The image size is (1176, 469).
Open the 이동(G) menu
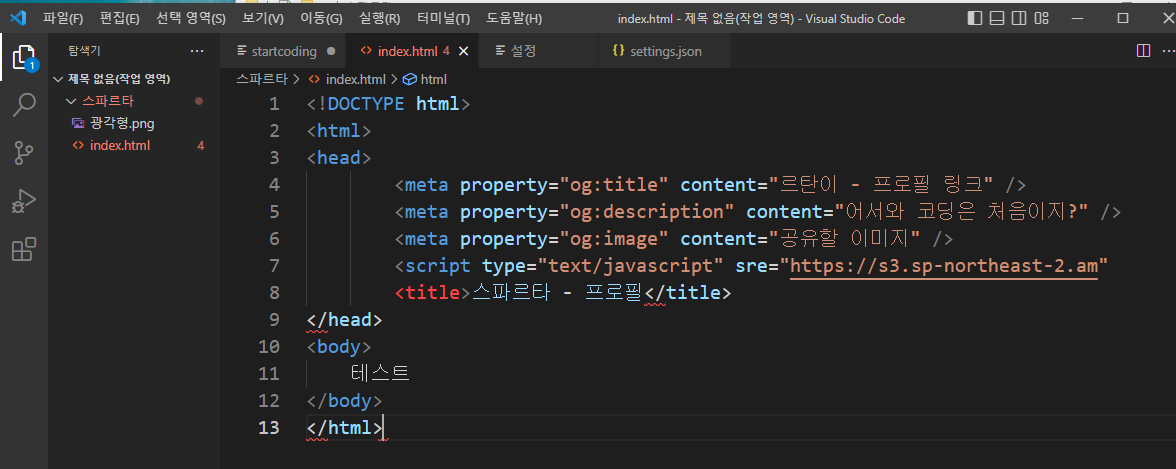321,18
